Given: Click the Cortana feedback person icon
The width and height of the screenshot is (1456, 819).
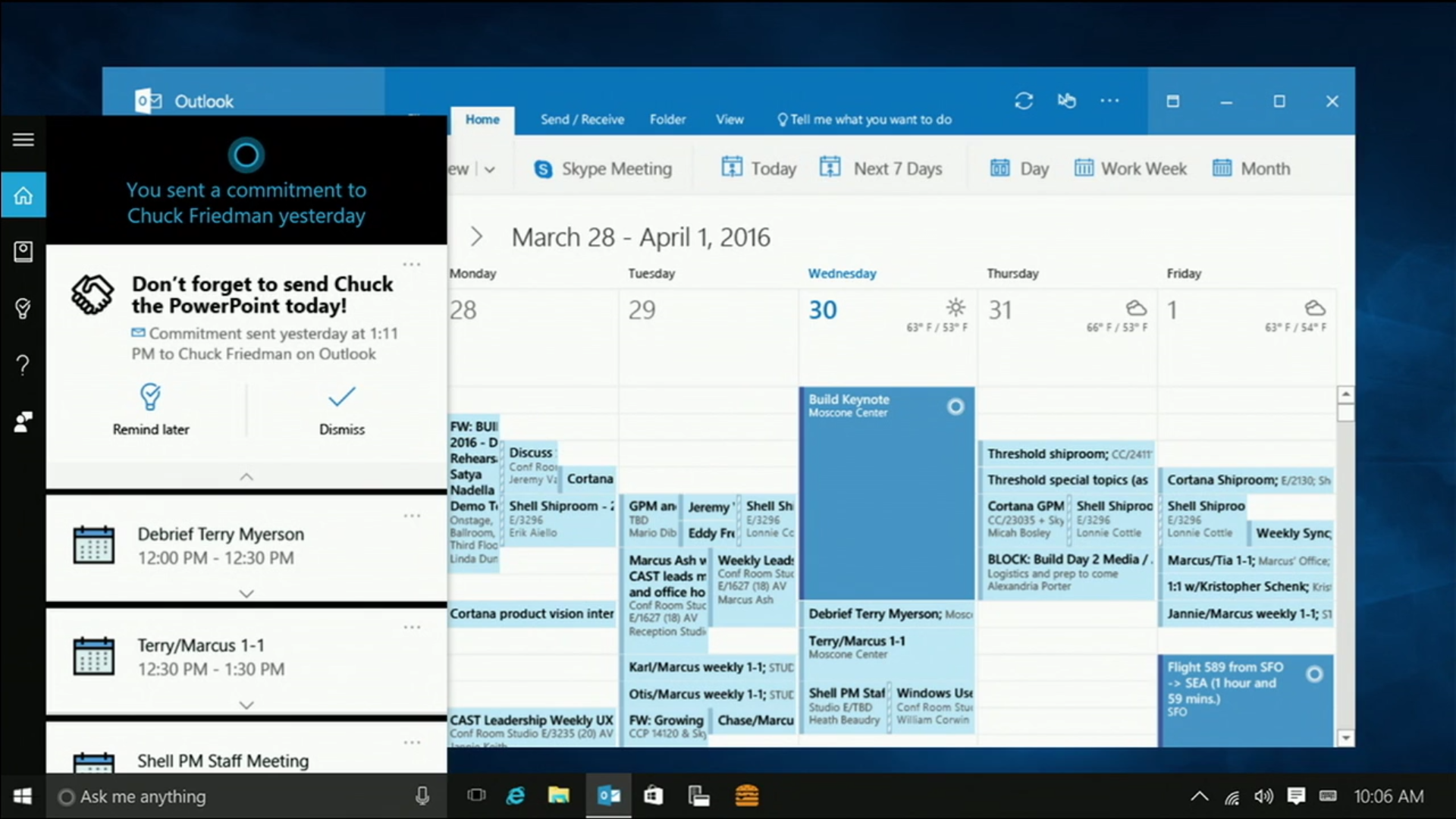Looking at the screenshot, I should 23,422.
